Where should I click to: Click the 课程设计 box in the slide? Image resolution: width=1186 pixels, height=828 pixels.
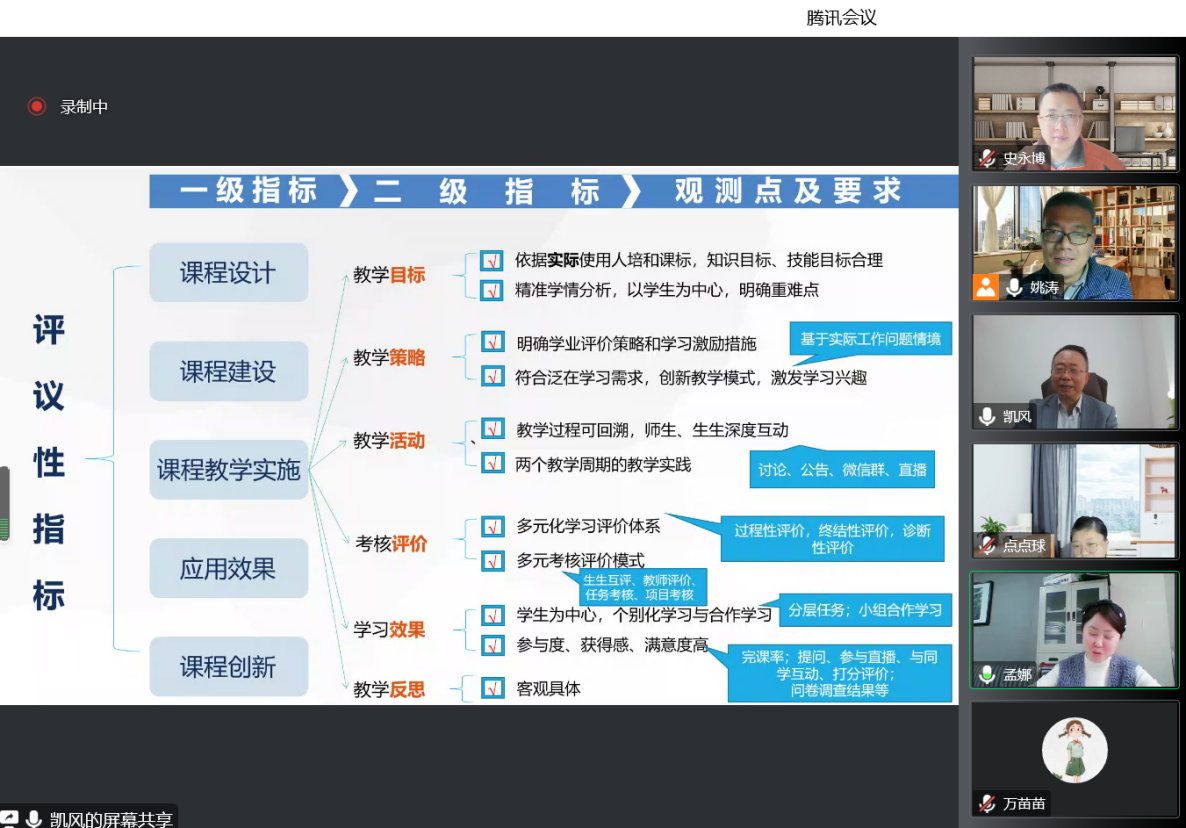(229, 273)
